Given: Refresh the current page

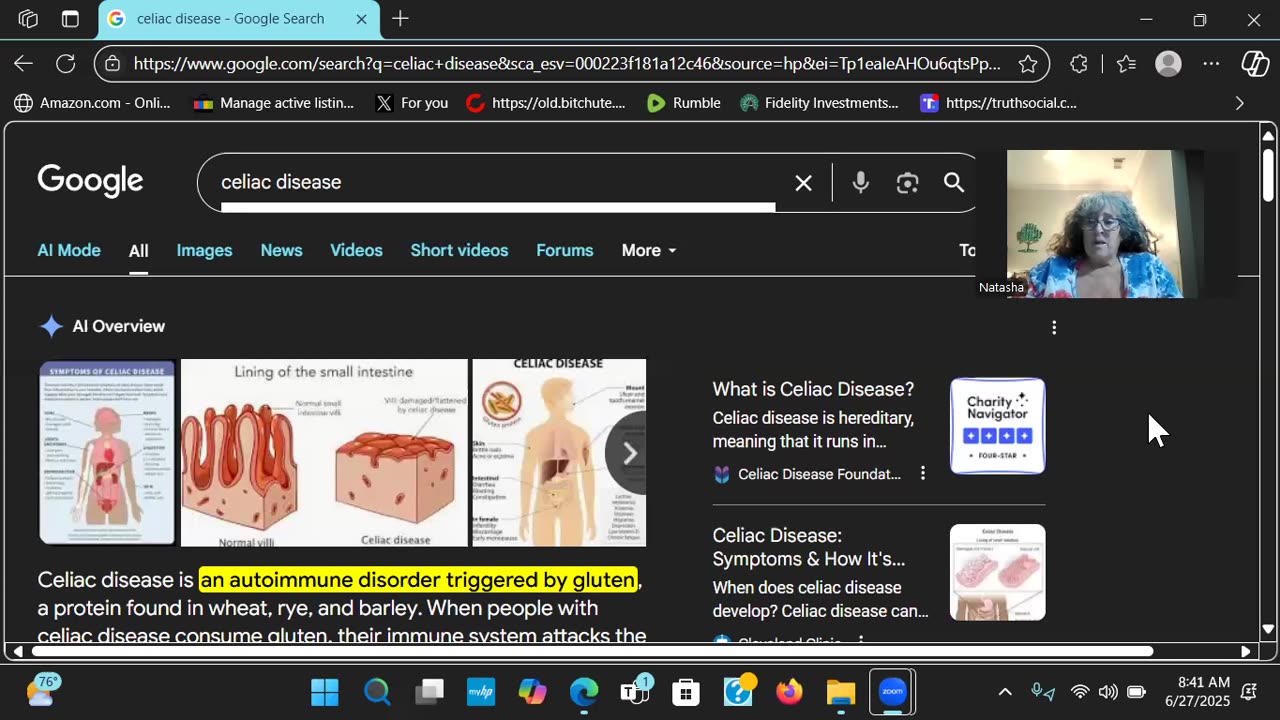Looking at the screenshot, I should pos(66,64).
